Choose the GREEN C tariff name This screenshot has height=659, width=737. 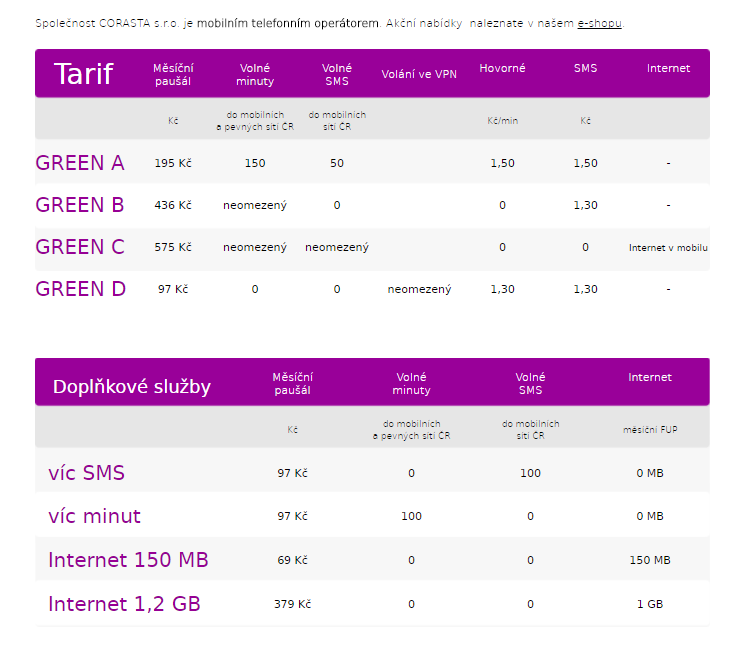coord(80,247)
